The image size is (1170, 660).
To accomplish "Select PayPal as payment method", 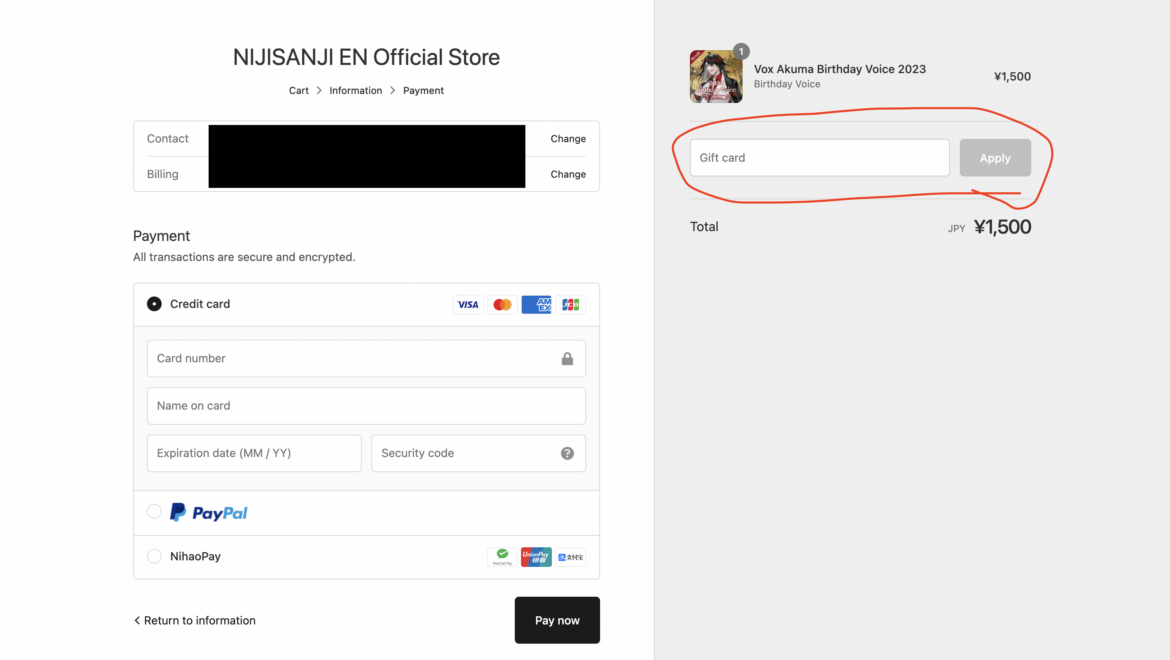I will coord(154,511).
